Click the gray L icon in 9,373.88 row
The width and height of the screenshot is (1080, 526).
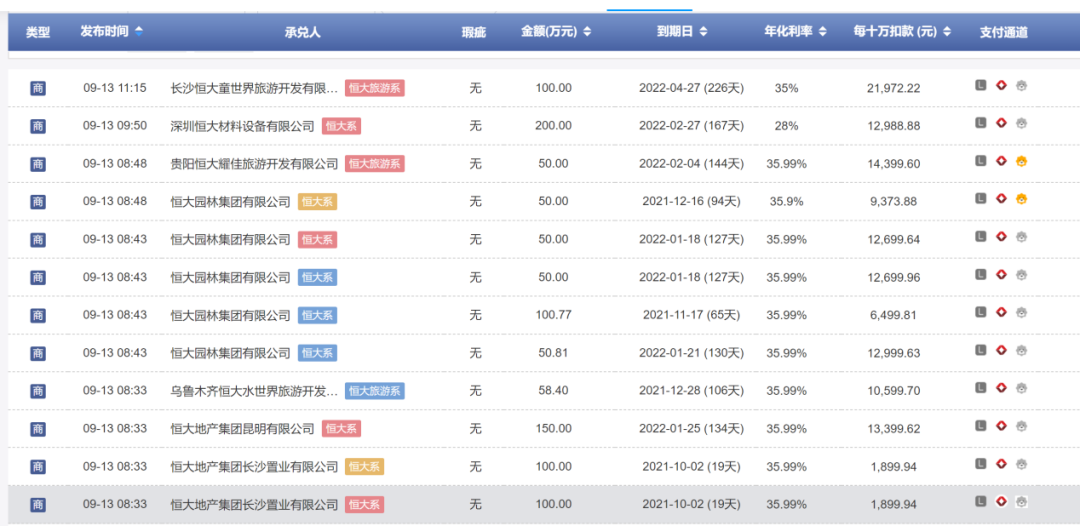click(x=981, y=199)
